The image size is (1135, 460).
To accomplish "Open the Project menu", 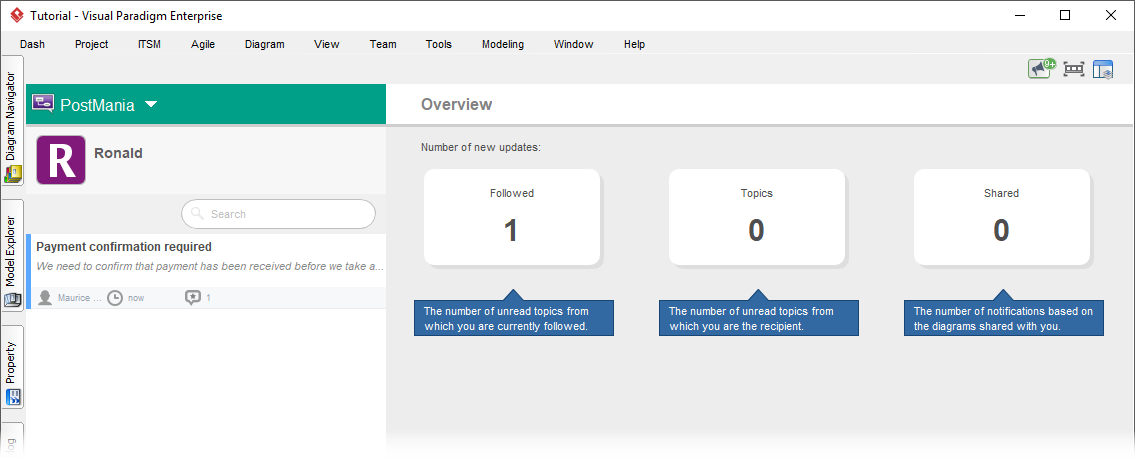I will 92,44.
